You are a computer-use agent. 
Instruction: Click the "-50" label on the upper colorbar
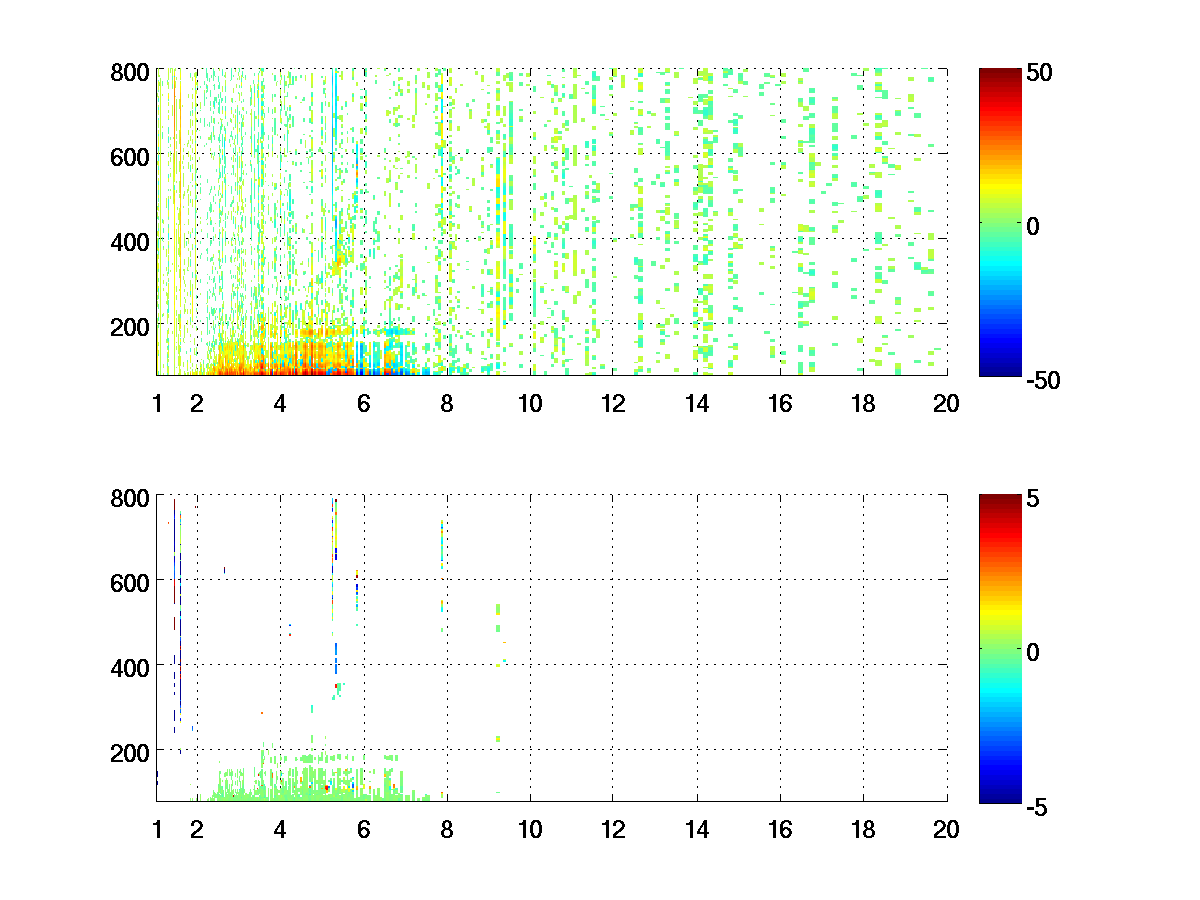(1044, 380)
